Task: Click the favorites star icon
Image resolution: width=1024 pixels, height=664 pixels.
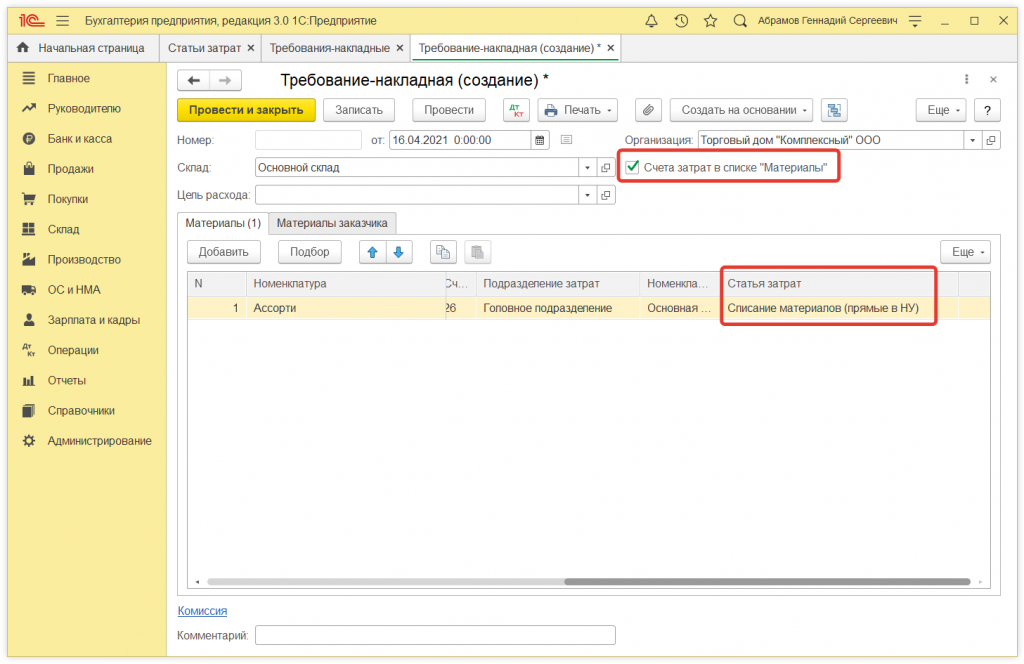Action: [710, 20]
